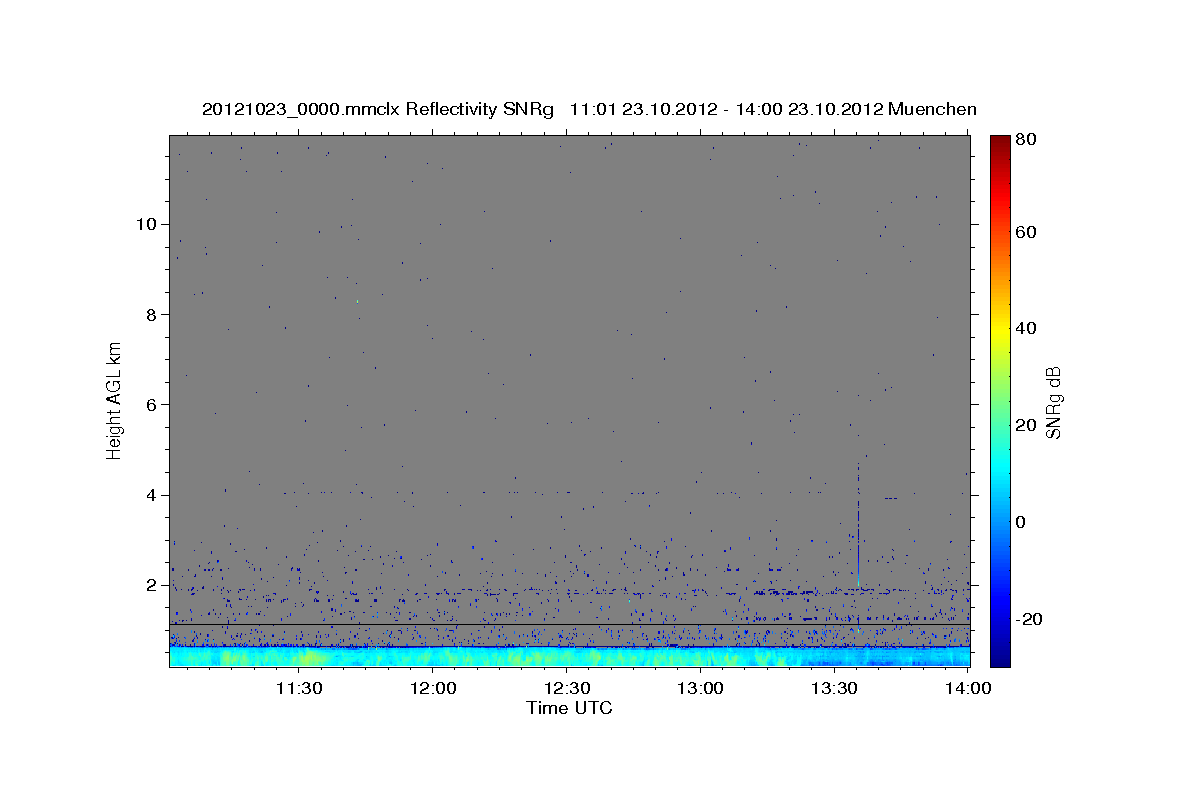Click the 'Height AGL km' y-axis label

(115, 400)
